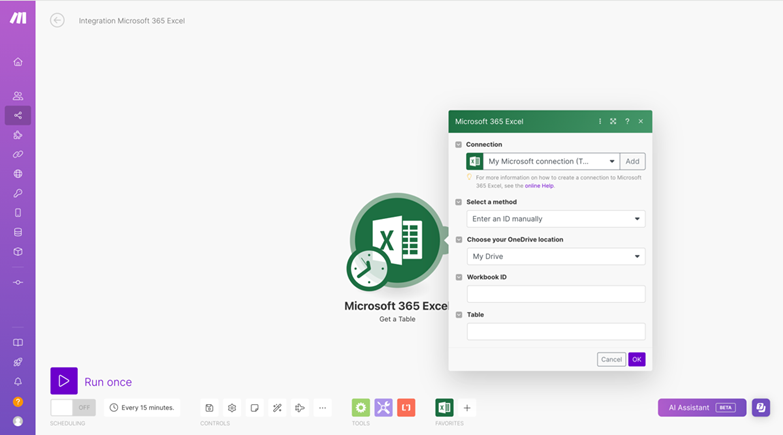Click 'Integration Microsoft 365 Excel' scenario title
The height and width of the screenshot is (435, 783).
(x=132, y=20)
